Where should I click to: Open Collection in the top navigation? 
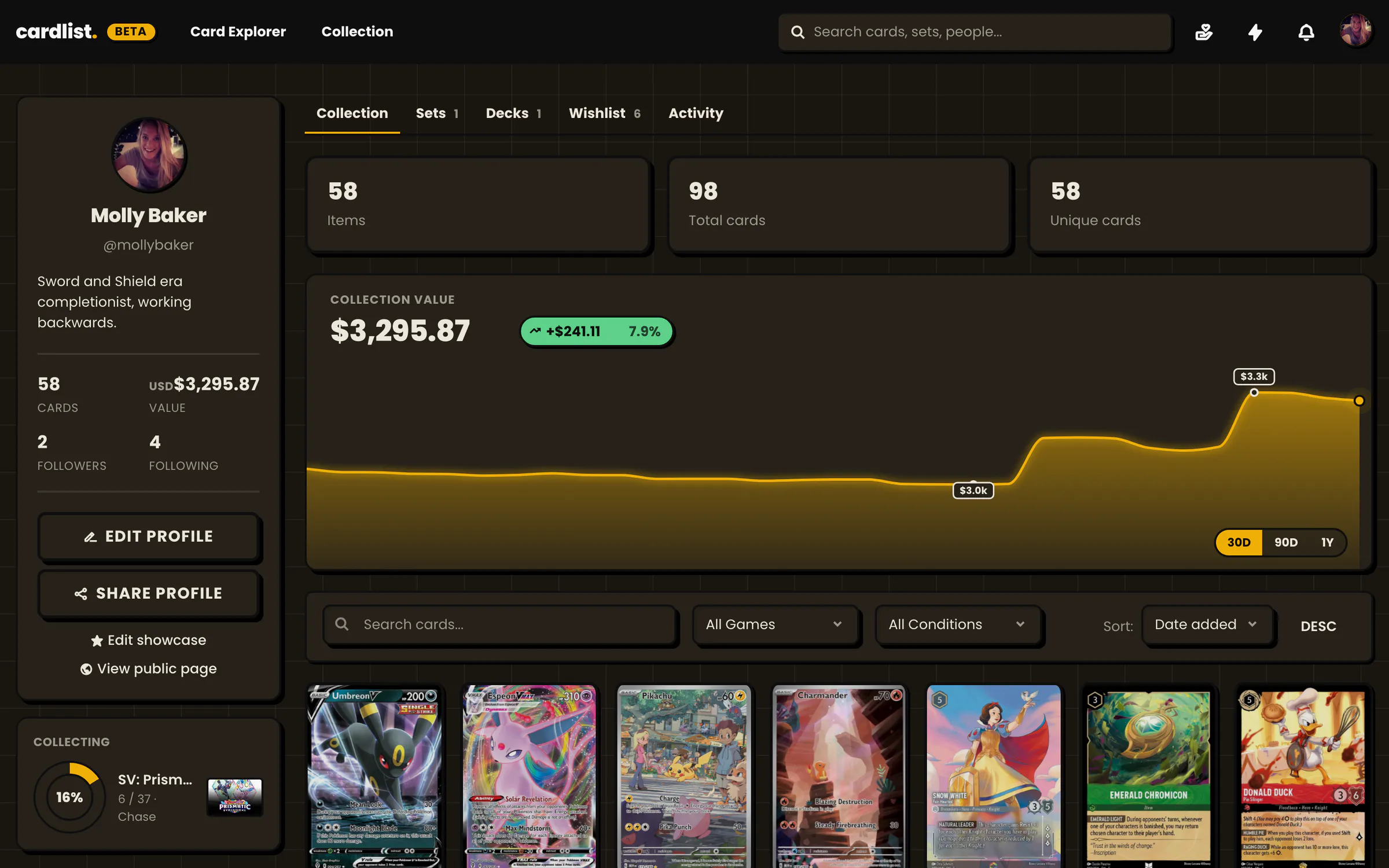[x=357, y=32]
